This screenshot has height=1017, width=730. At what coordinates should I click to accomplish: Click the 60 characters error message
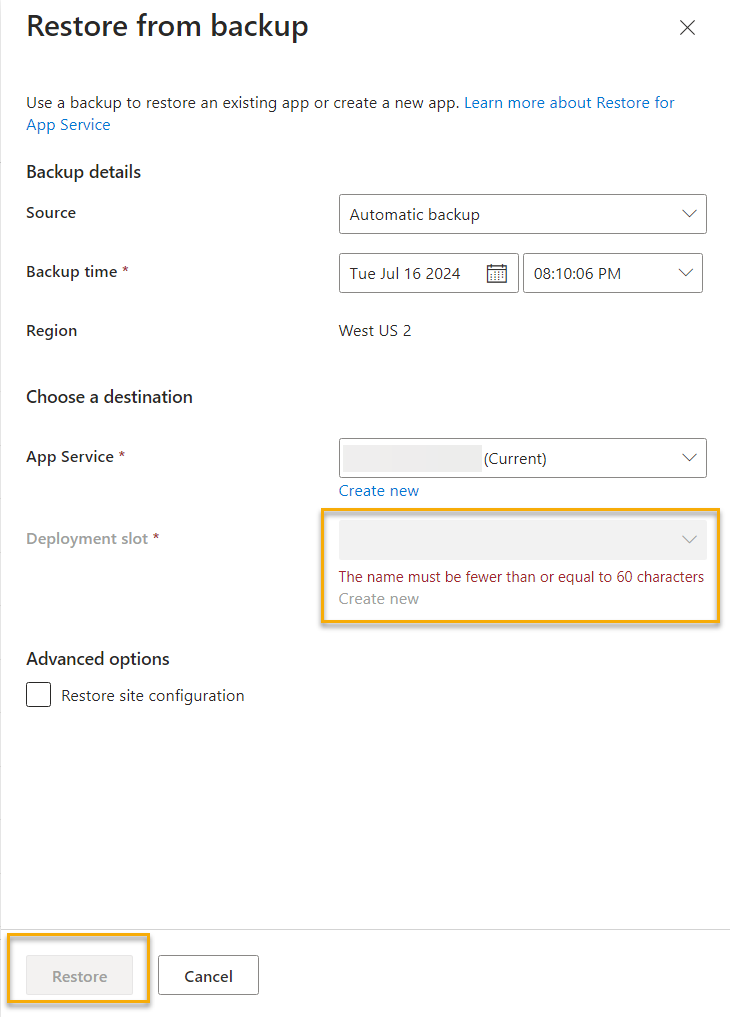[x=521, y=577]
